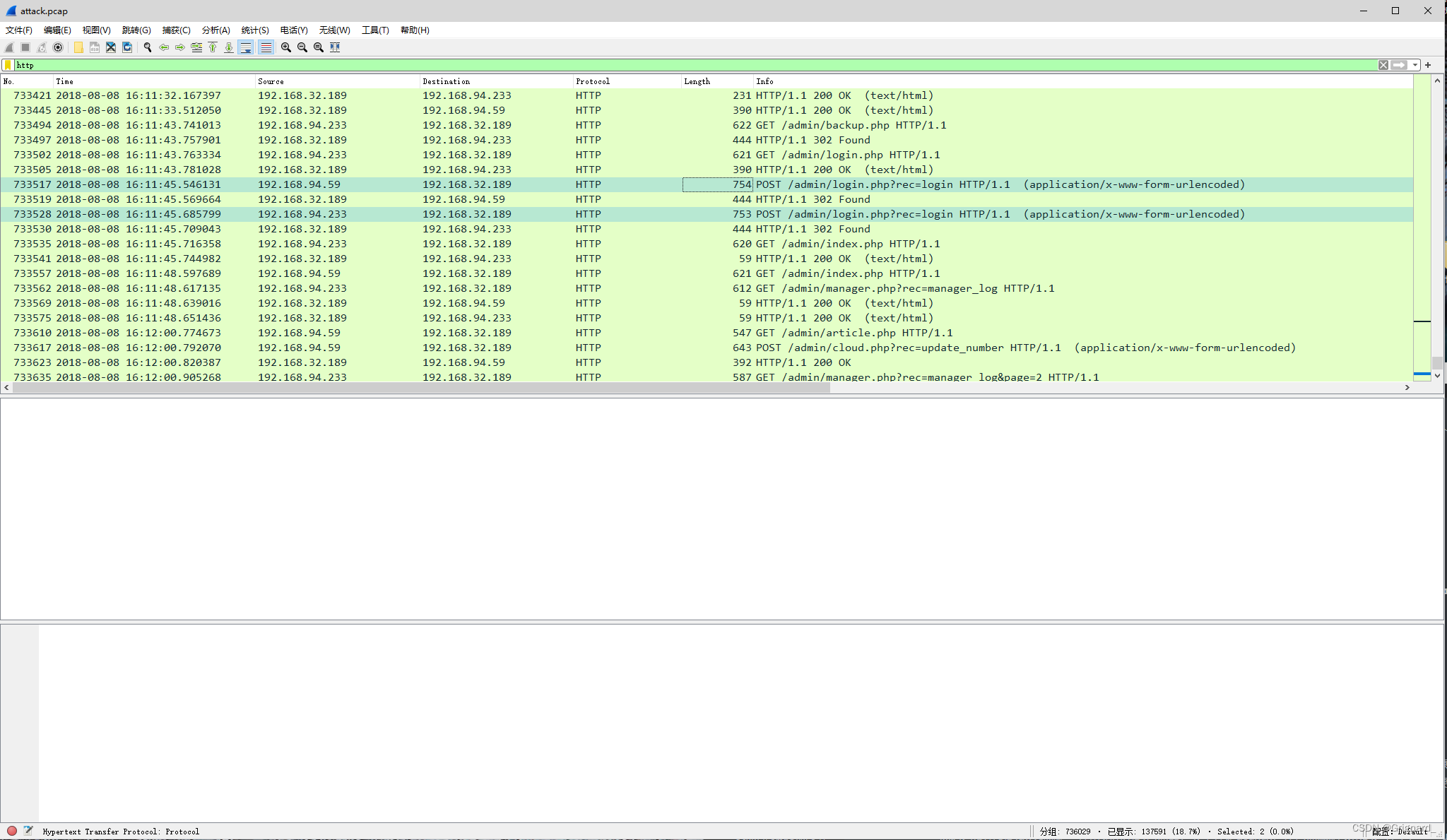Click the Start capture shark fin icon

click(x=9, y=47)
